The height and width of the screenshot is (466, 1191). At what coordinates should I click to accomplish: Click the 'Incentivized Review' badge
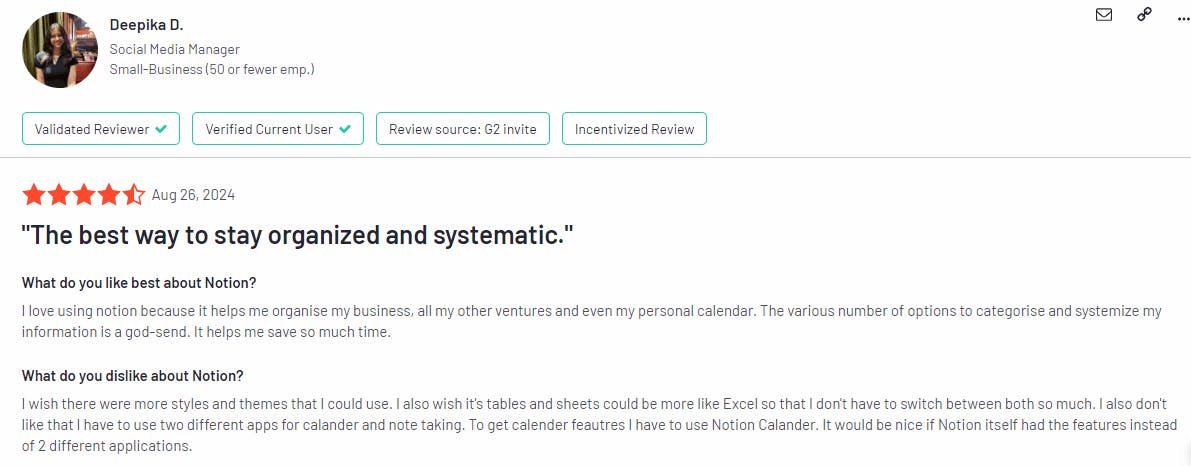pos(634,129)
